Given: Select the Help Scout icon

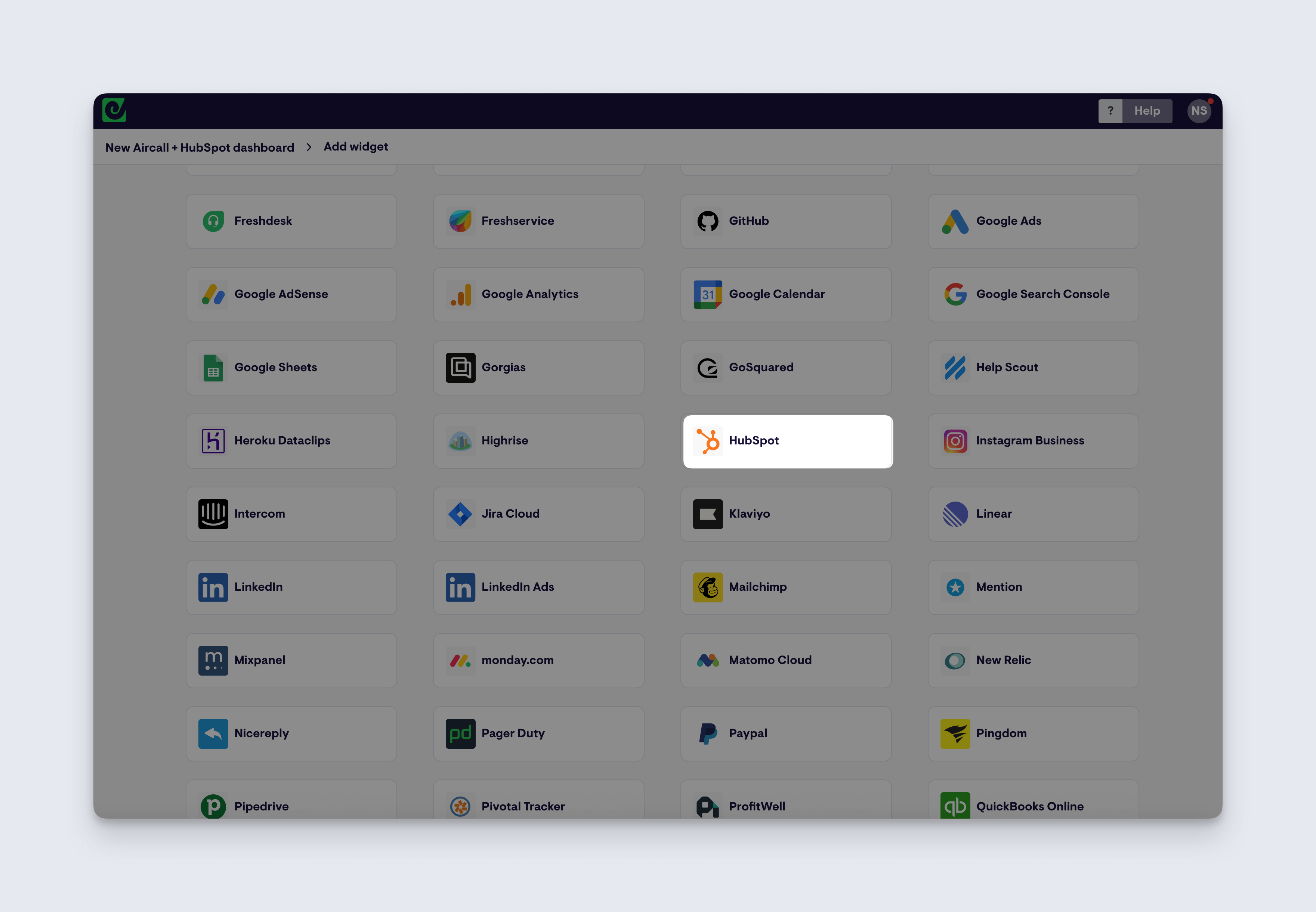Looking at the screenshot, I should (x=955, y=367).
